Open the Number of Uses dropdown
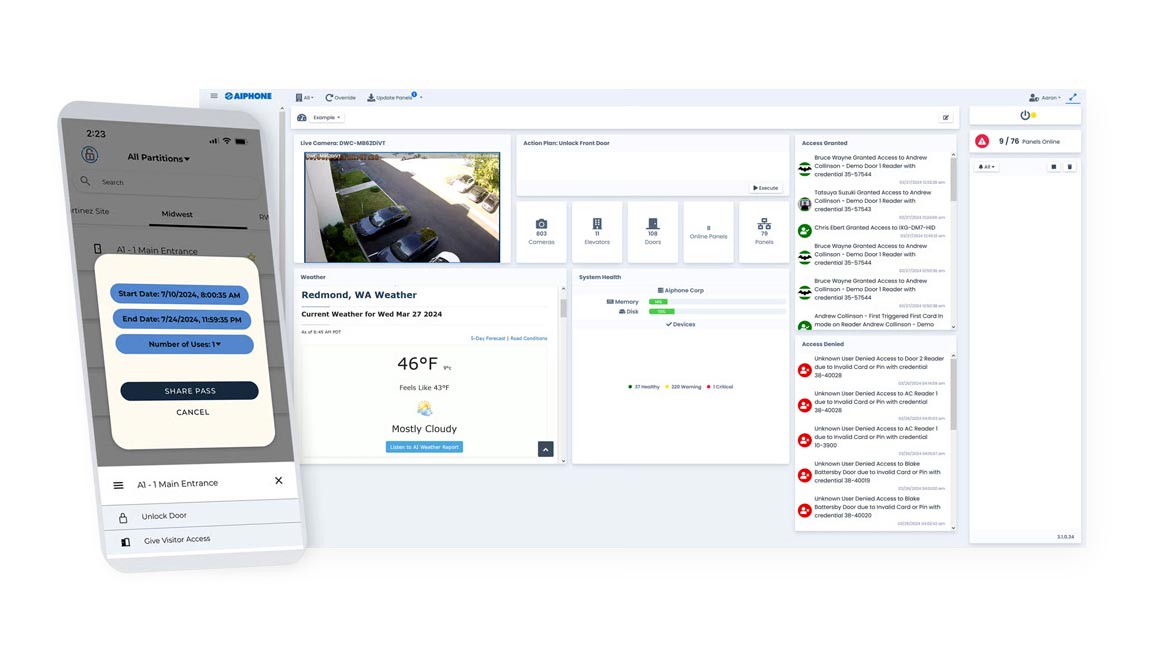 click(x=184, y=344)
